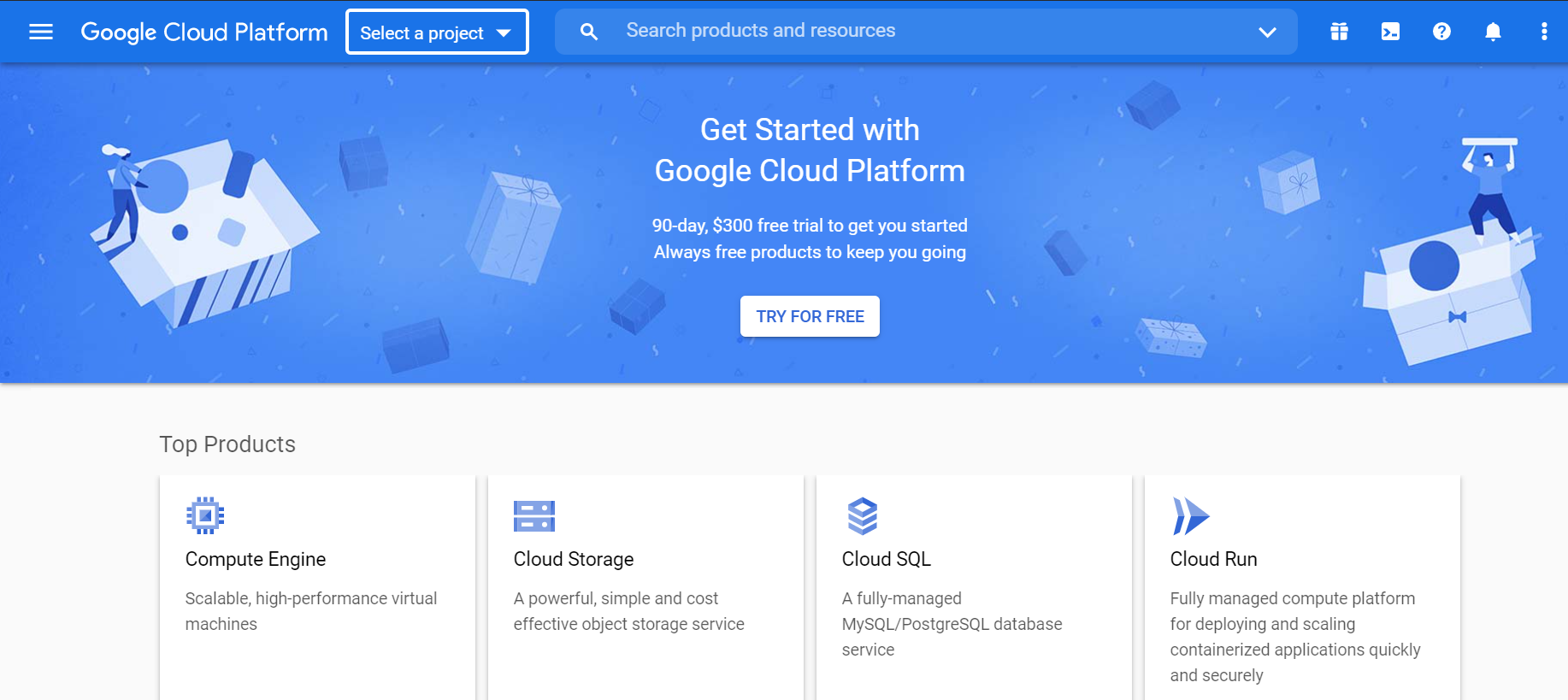Open the gift free trial icon
The height and width of the screenshot is (700, 1568).
1339,32
